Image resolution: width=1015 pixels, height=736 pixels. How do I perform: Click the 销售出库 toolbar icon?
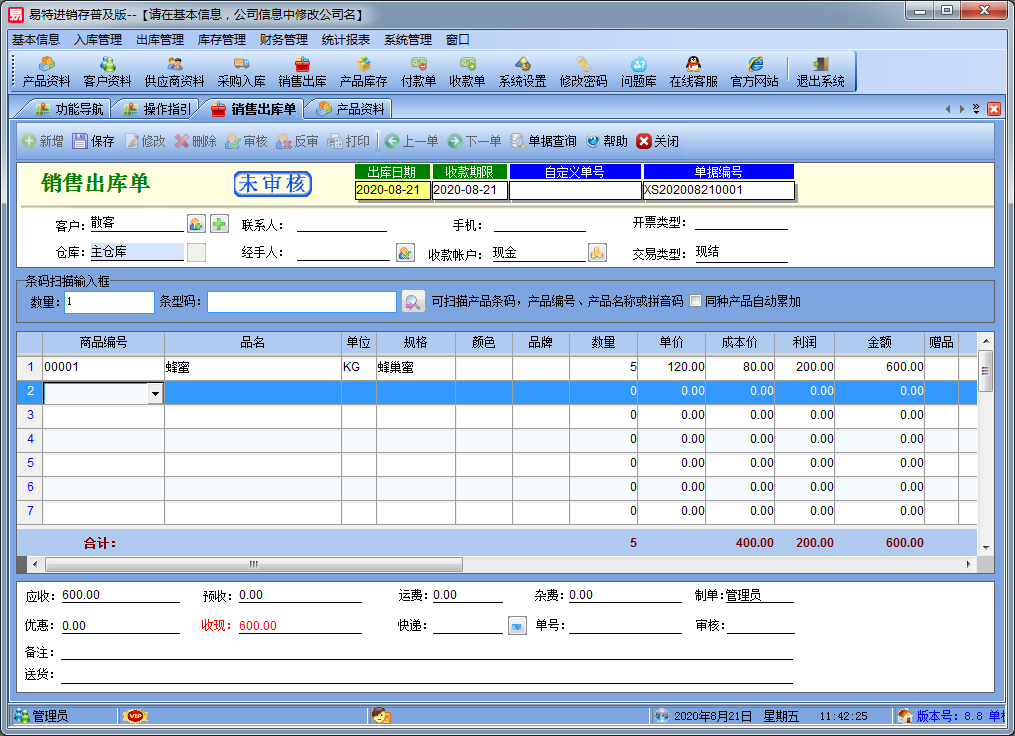(302, 72)
